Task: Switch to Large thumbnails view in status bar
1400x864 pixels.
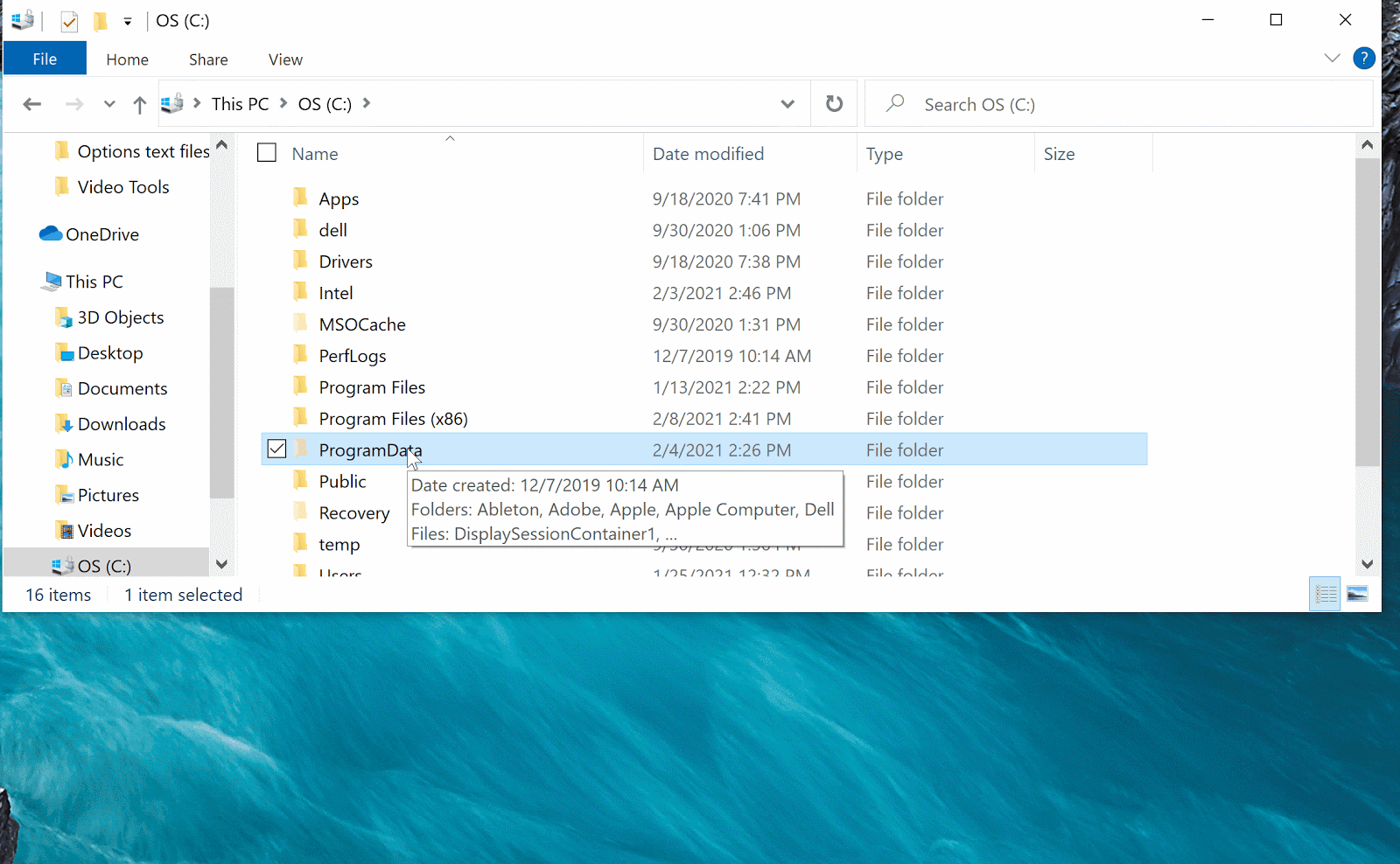Action: click(1357, 594)
